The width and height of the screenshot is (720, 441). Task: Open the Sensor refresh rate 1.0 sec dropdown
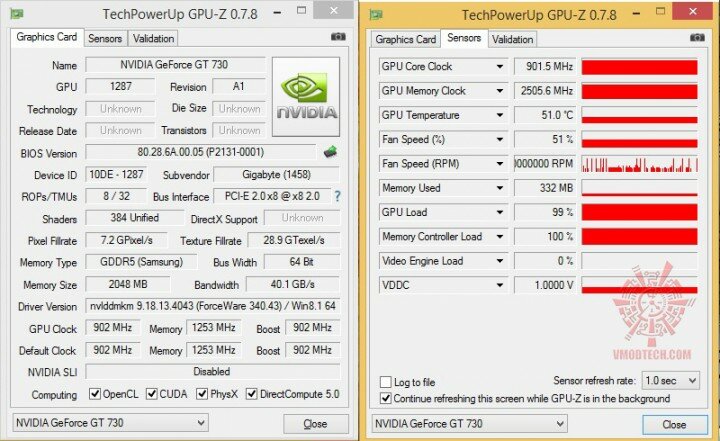coord(670,380)
